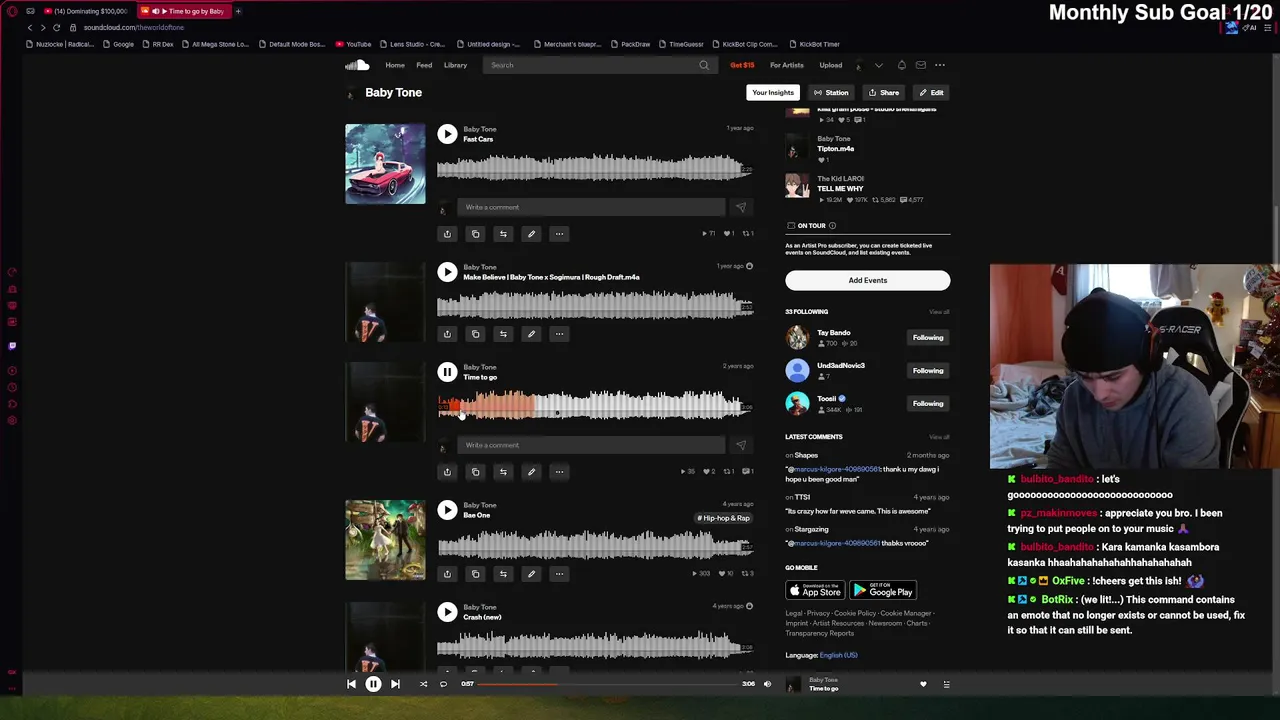Viewport: 1280px width, 720px height.
Task: Open the play queue icon
Action: pos(946,684)
